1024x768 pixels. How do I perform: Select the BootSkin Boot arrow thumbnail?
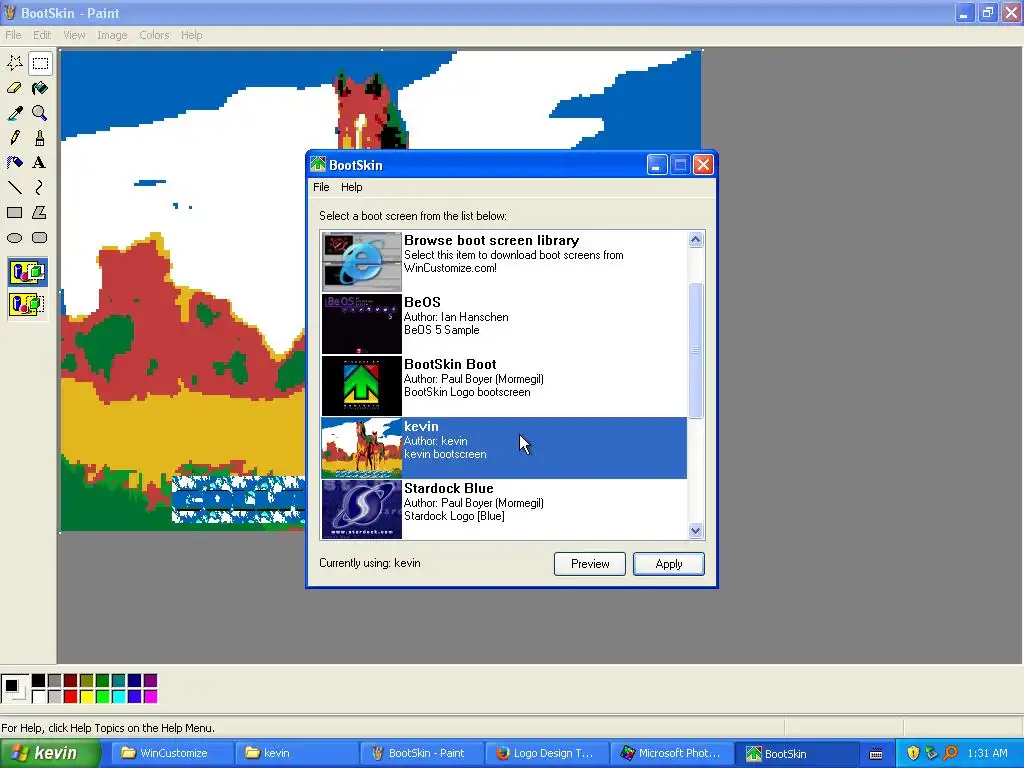(361, 386)
